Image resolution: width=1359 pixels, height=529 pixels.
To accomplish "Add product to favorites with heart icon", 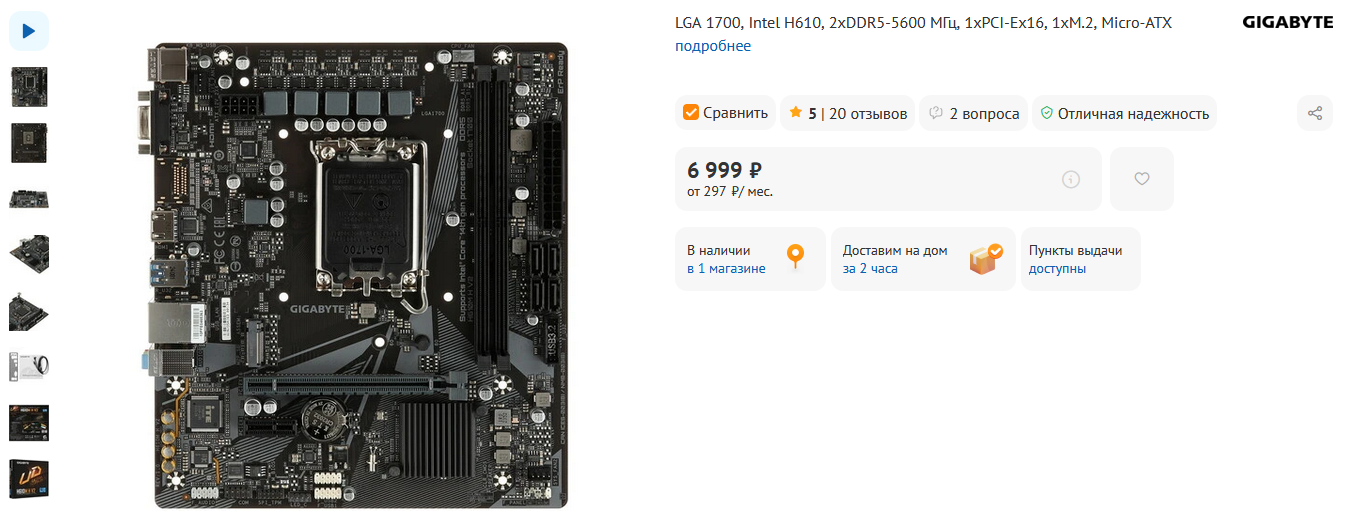I will tap(1142, 179).
